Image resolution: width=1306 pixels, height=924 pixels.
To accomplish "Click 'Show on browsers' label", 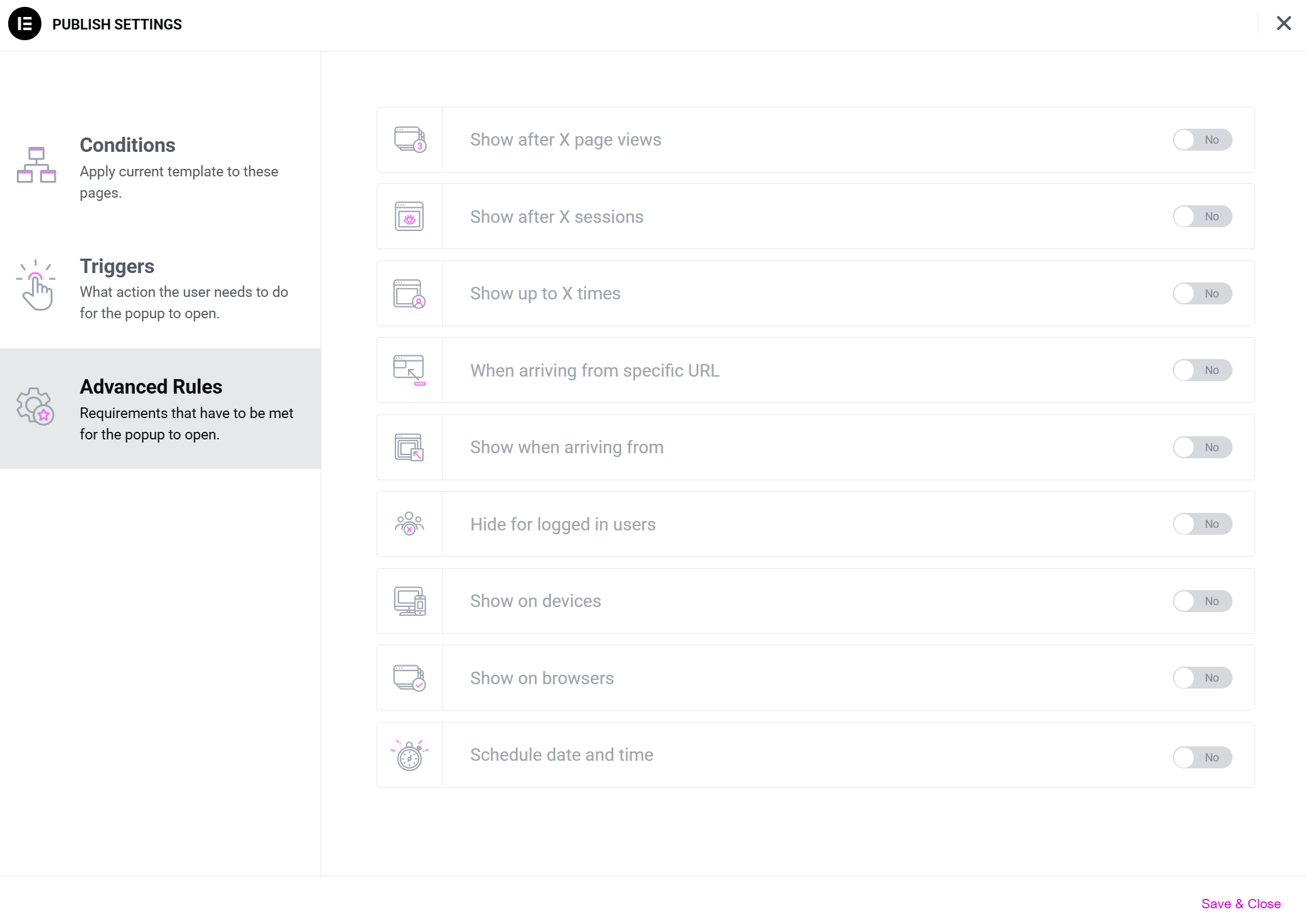I will coord(542,678).
